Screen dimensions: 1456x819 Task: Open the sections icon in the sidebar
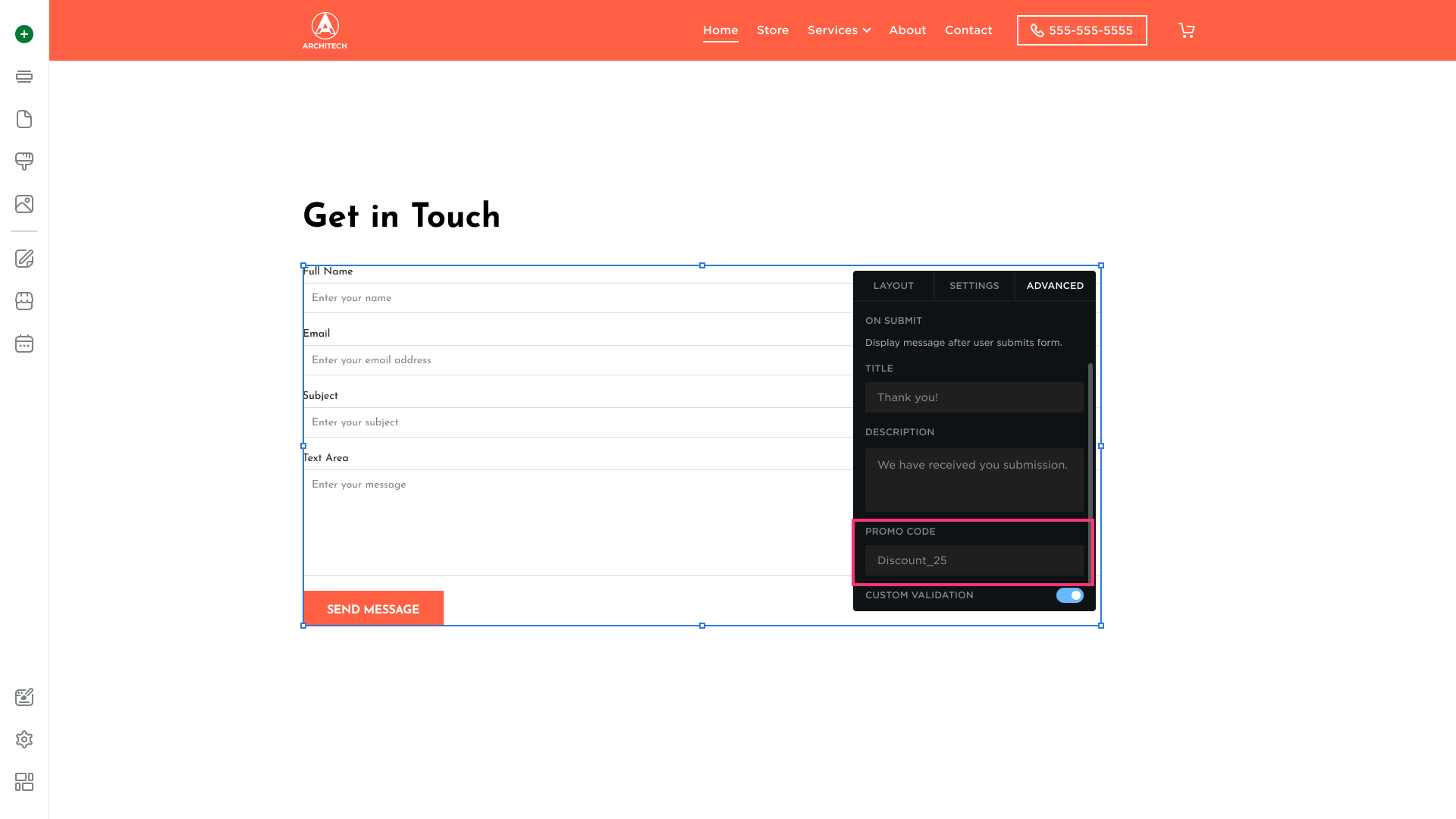(24, 77)
